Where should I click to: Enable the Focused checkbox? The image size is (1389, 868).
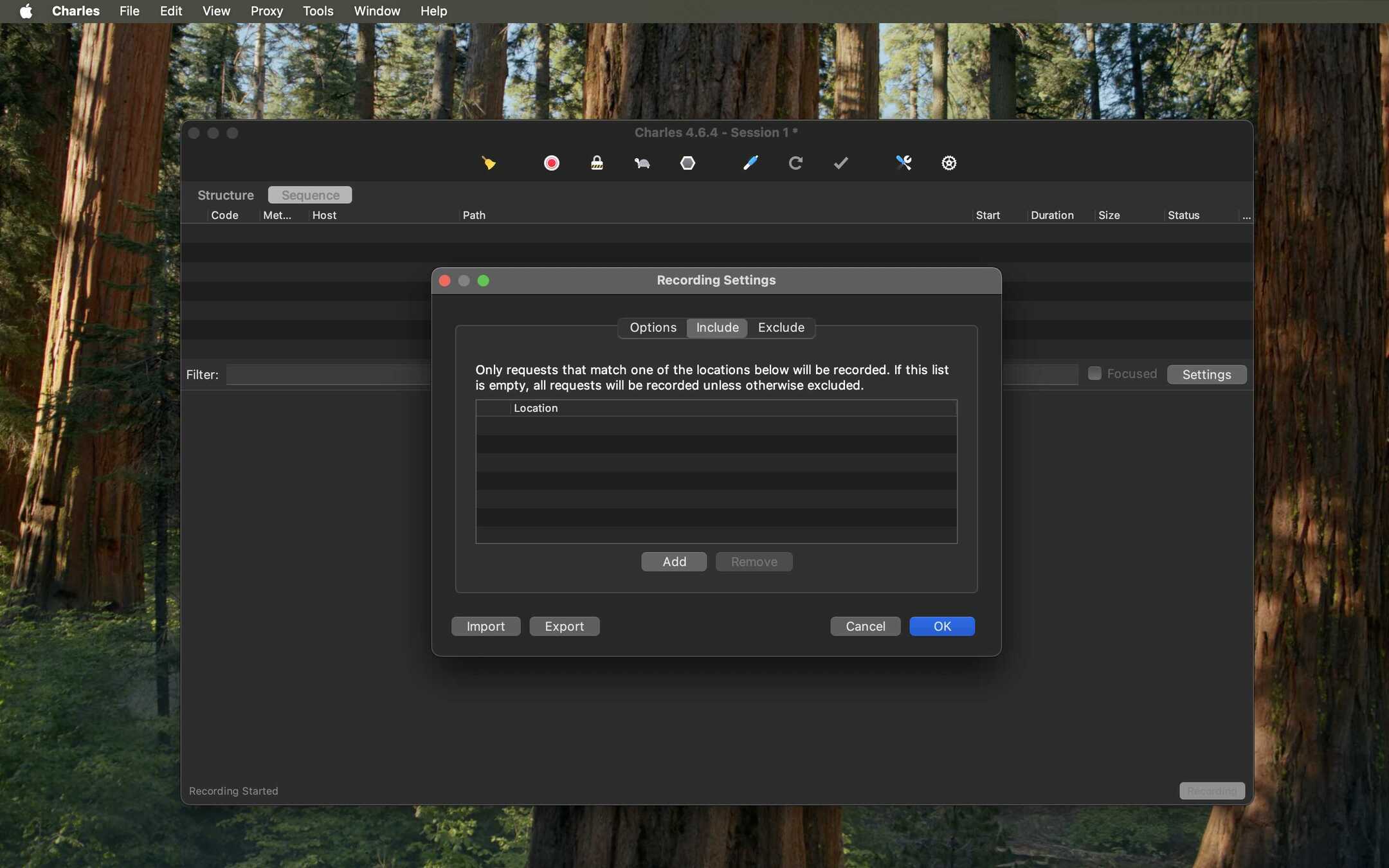(1094, 374)
